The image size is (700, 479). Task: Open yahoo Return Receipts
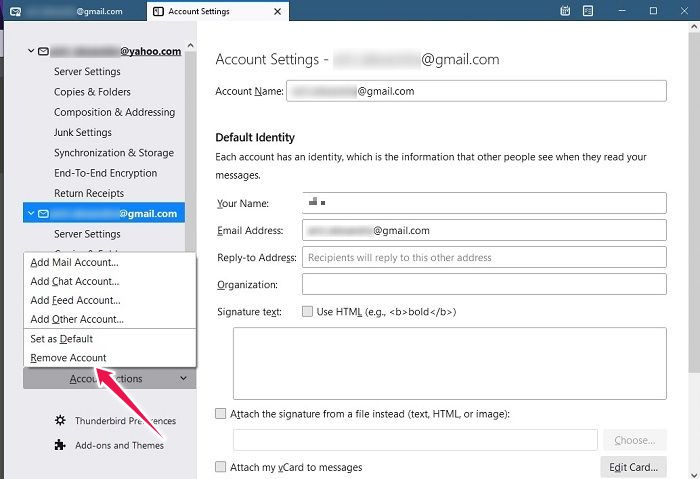coord(89,193)
